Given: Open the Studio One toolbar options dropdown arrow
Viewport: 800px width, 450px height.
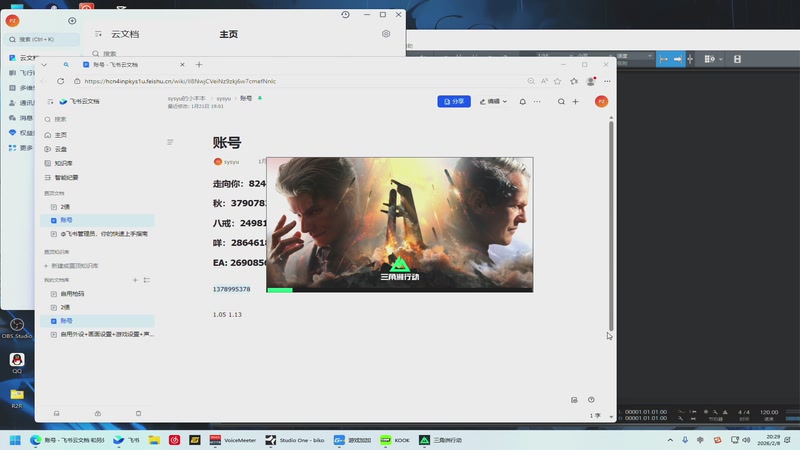Looking at the screenshot, I should pyautogui.click(x=720, y=59).
